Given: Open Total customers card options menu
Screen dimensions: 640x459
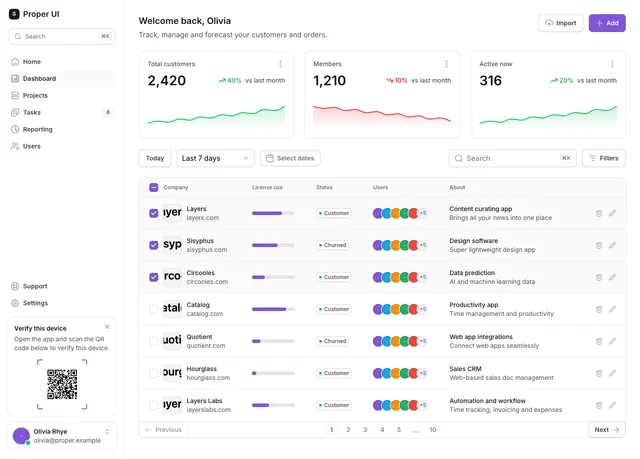Looking at the screenshot, I should tap(280, 64).
